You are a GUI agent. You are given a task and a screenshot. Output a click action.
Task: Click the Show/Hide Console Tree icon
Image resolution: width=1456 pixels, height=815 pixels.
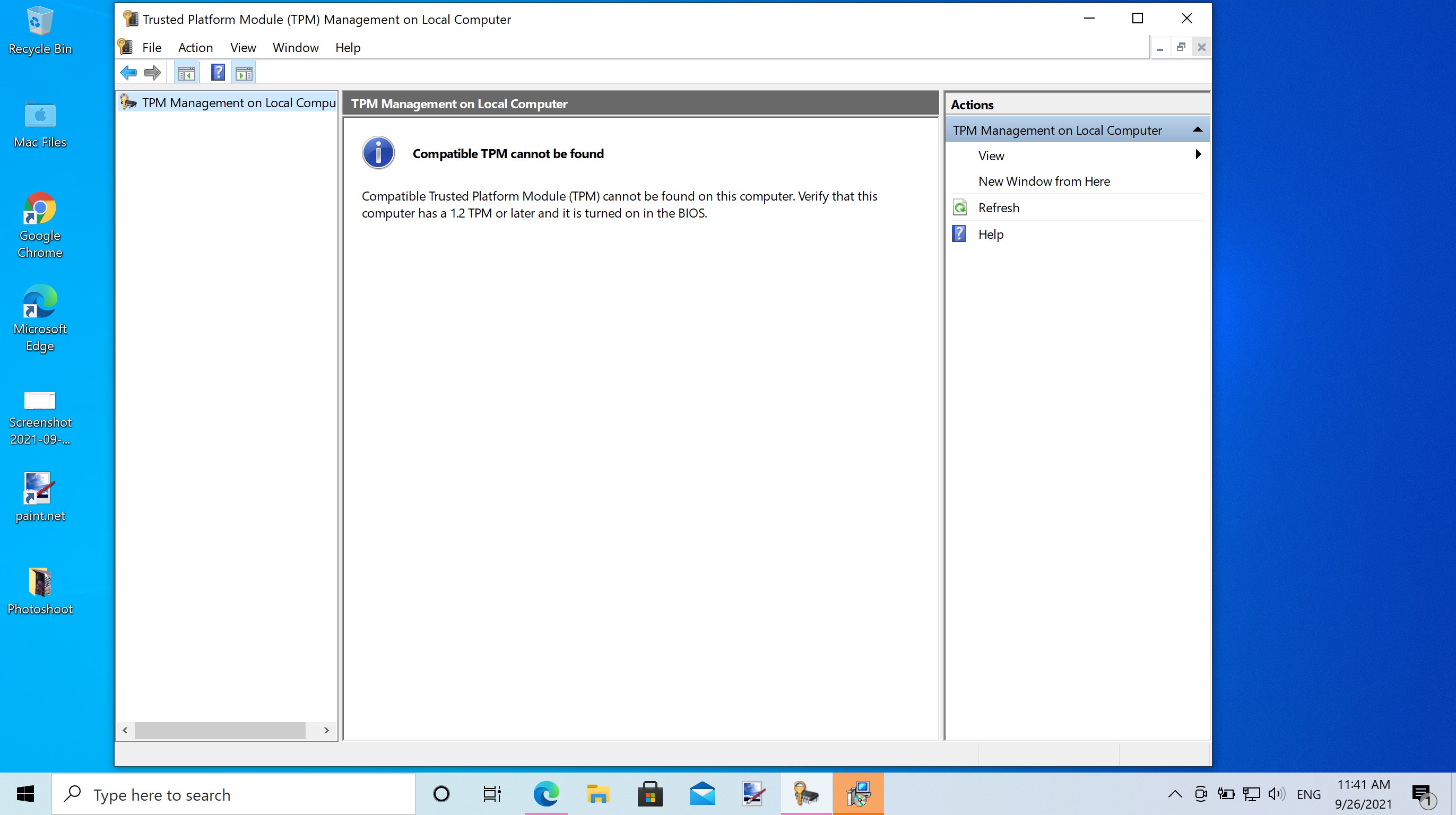click(x=187, y=72)
